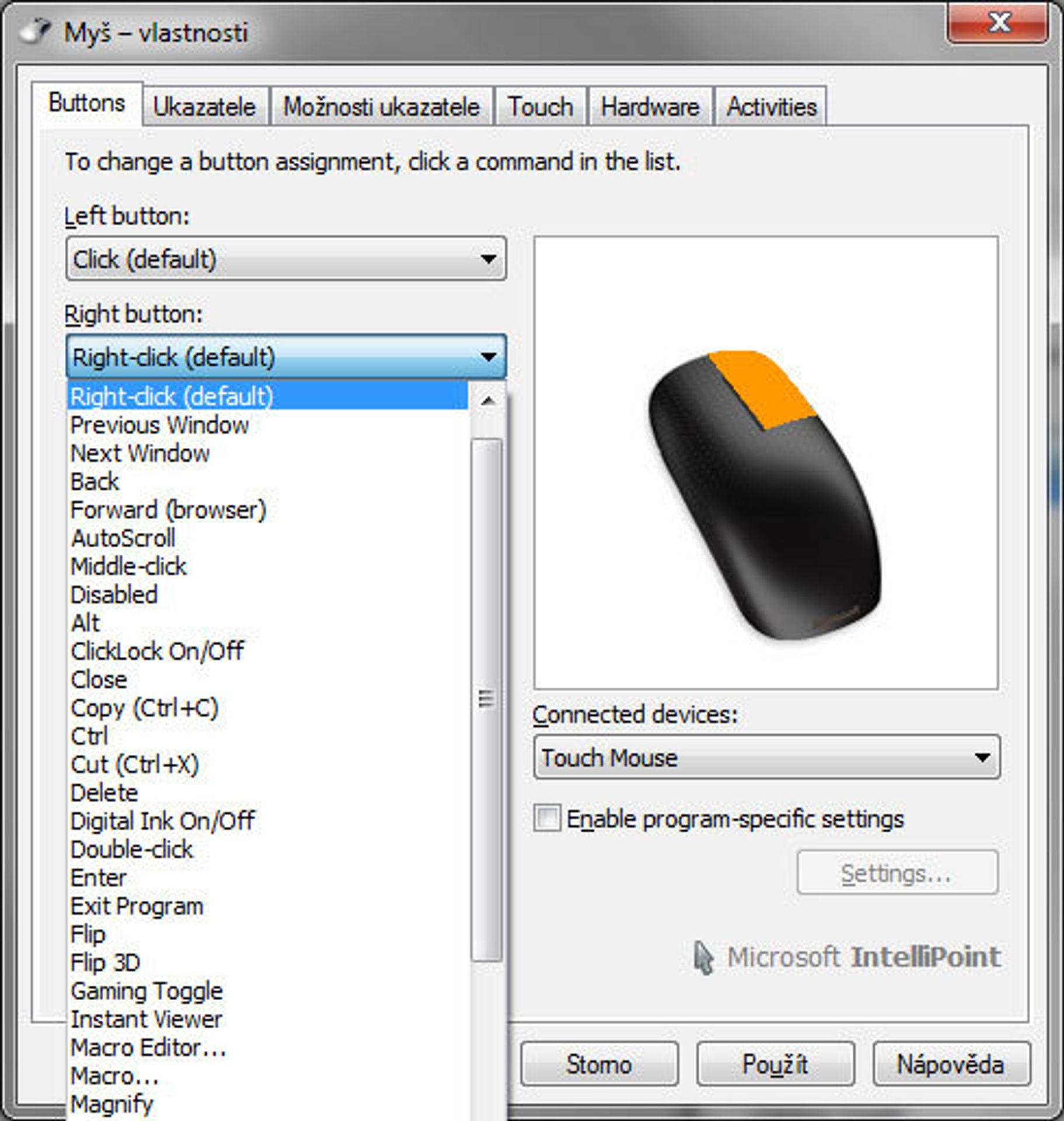Select the Enter command in list
This screenshot has width=1064, height=1121.
[x=268, y=878]
